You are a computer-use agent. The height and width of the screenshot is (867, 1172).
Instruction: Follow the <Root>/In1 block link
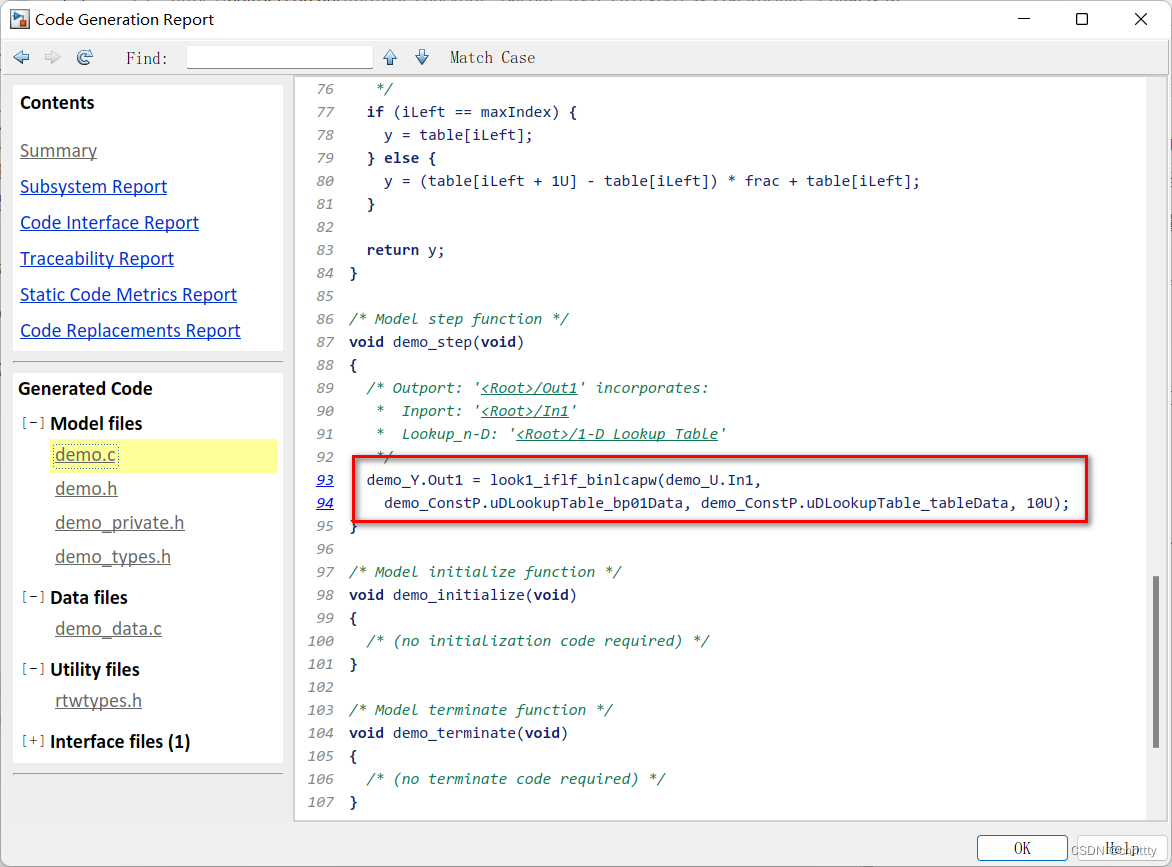(525, 411)
